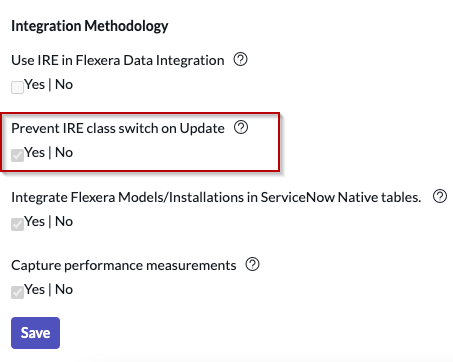Click the Integration Methodology heading
The width and height of the screenshot is (453, 362).
point(90,26)
